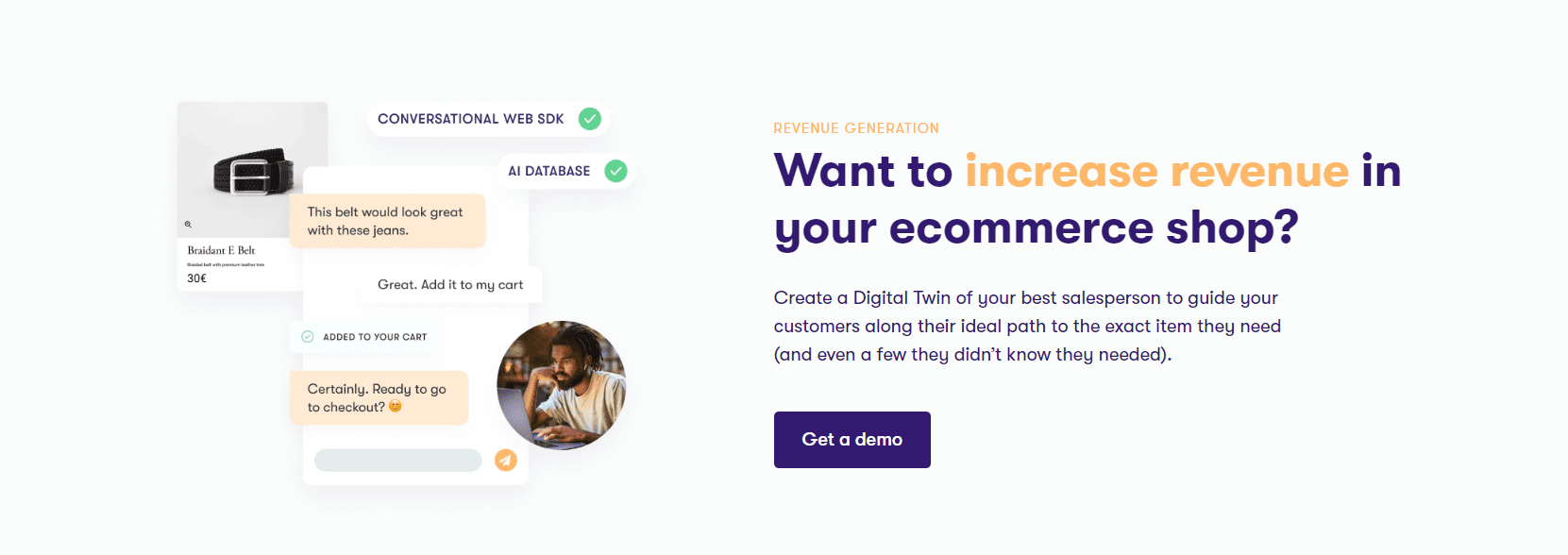
Task: Click the green checkmark beside AI Database
Action: tap(619, 171)
